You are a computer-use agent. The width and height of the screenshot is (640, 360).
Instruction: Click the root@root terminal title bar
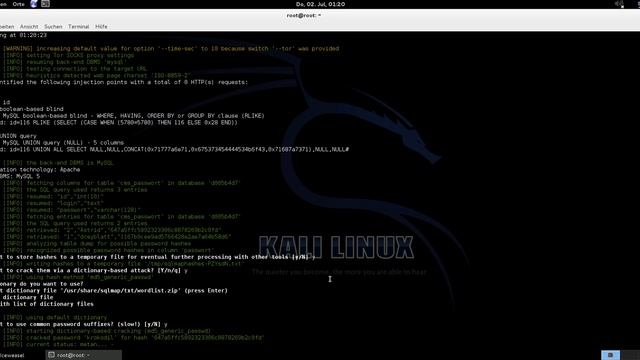pyautogui.click(x=304, y=16)
